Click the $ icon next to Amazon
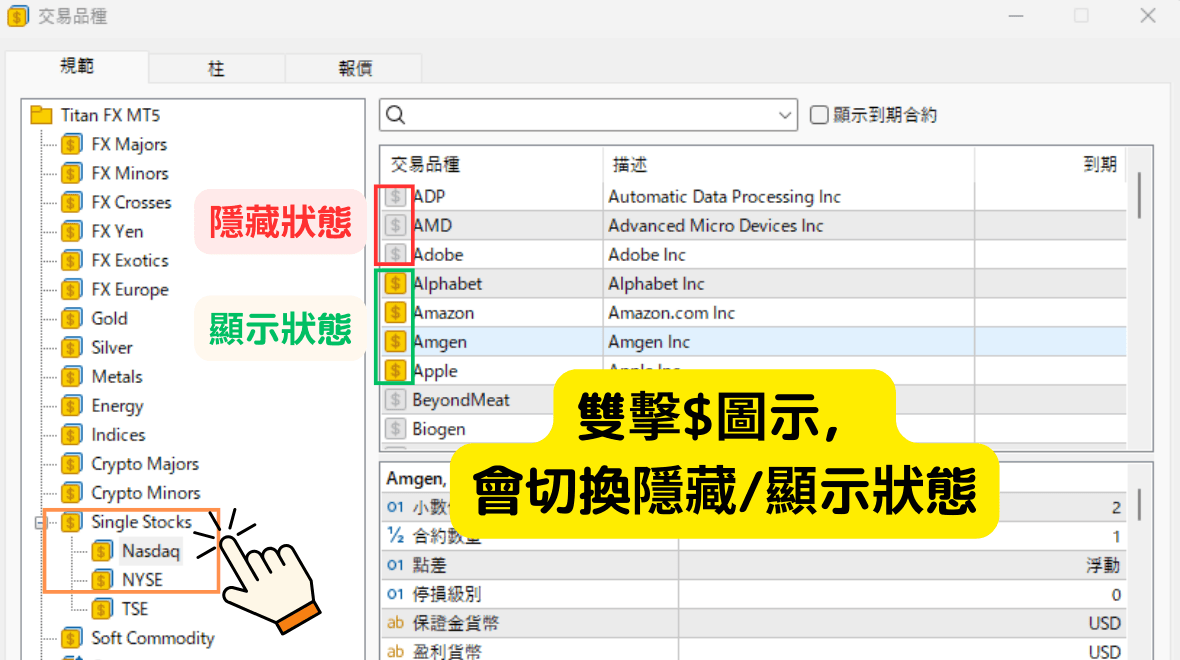 click(395, 313)
